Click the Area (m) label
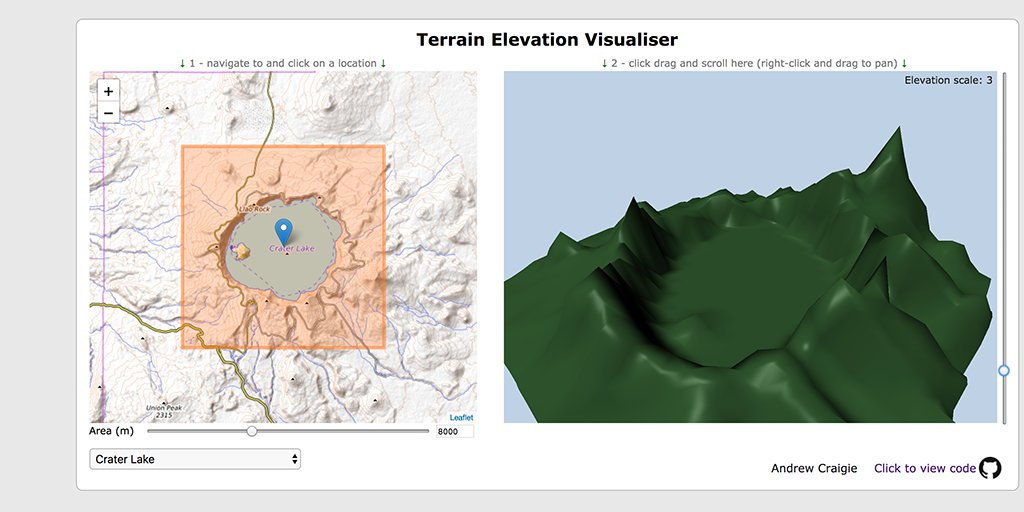This screenshot has height=512, width=1024. (x=111, y=431)
